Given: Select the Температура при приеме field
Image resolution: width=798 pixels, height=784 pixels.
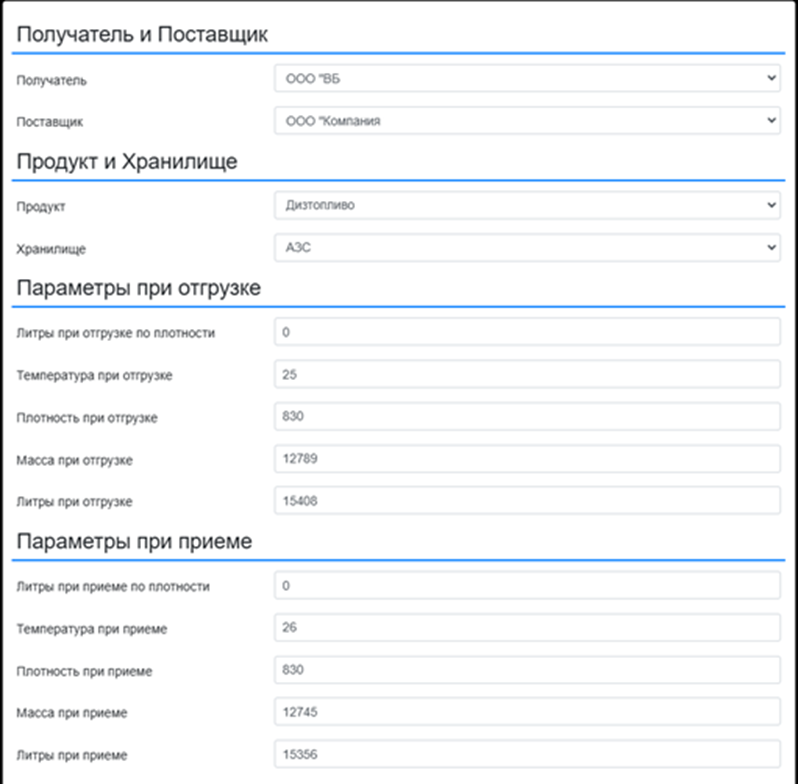Looking at the screenshot, I should [x=527, y=628].
